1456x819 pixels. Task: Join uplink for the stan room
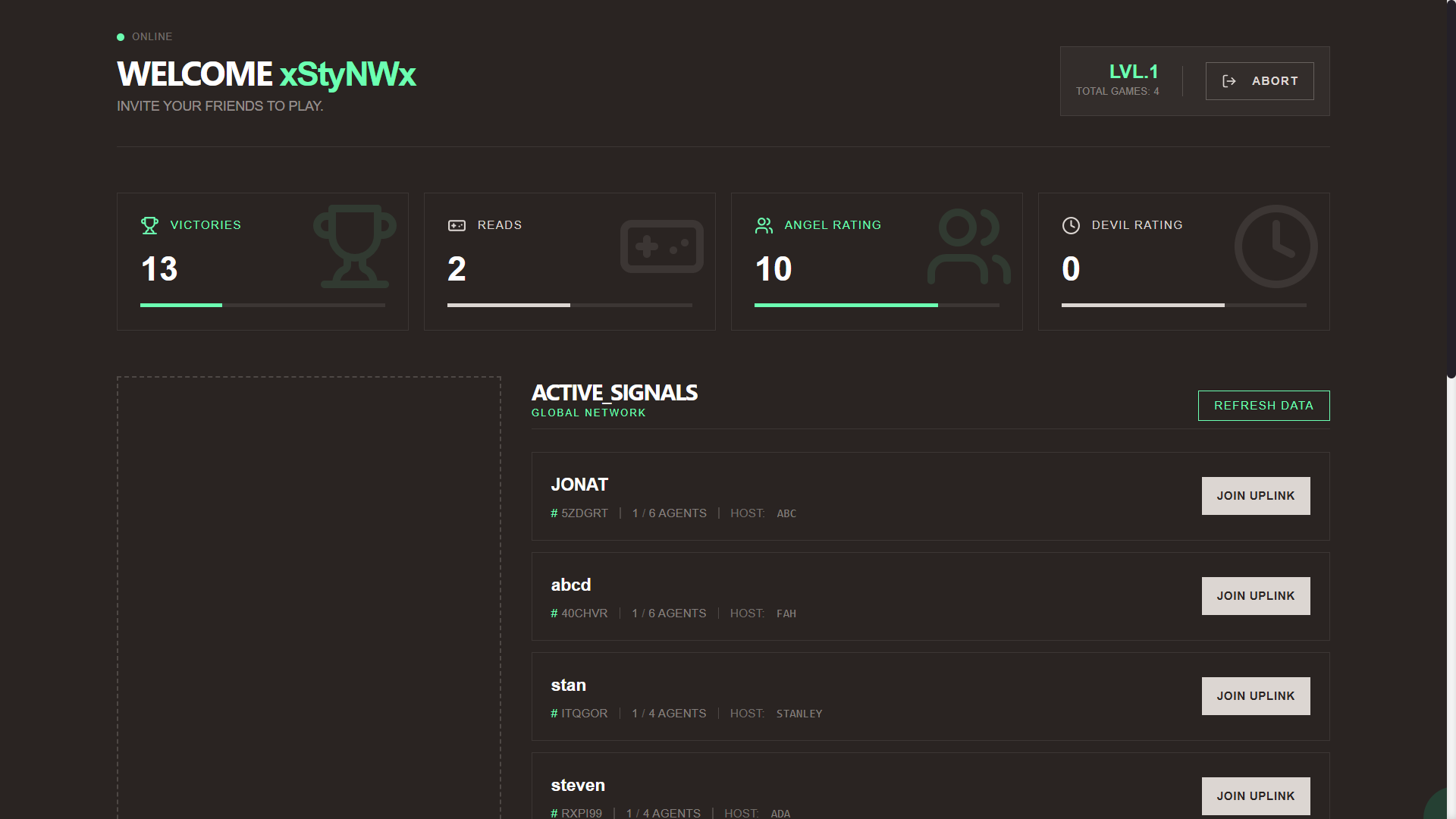point(1255,696)
